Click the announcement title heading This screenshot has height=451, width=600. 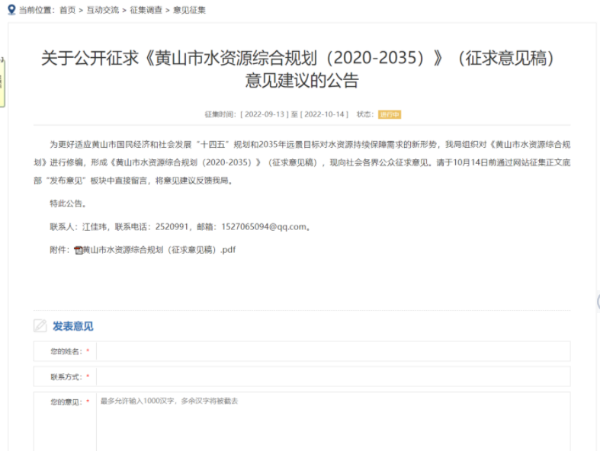tap(299, 69)
